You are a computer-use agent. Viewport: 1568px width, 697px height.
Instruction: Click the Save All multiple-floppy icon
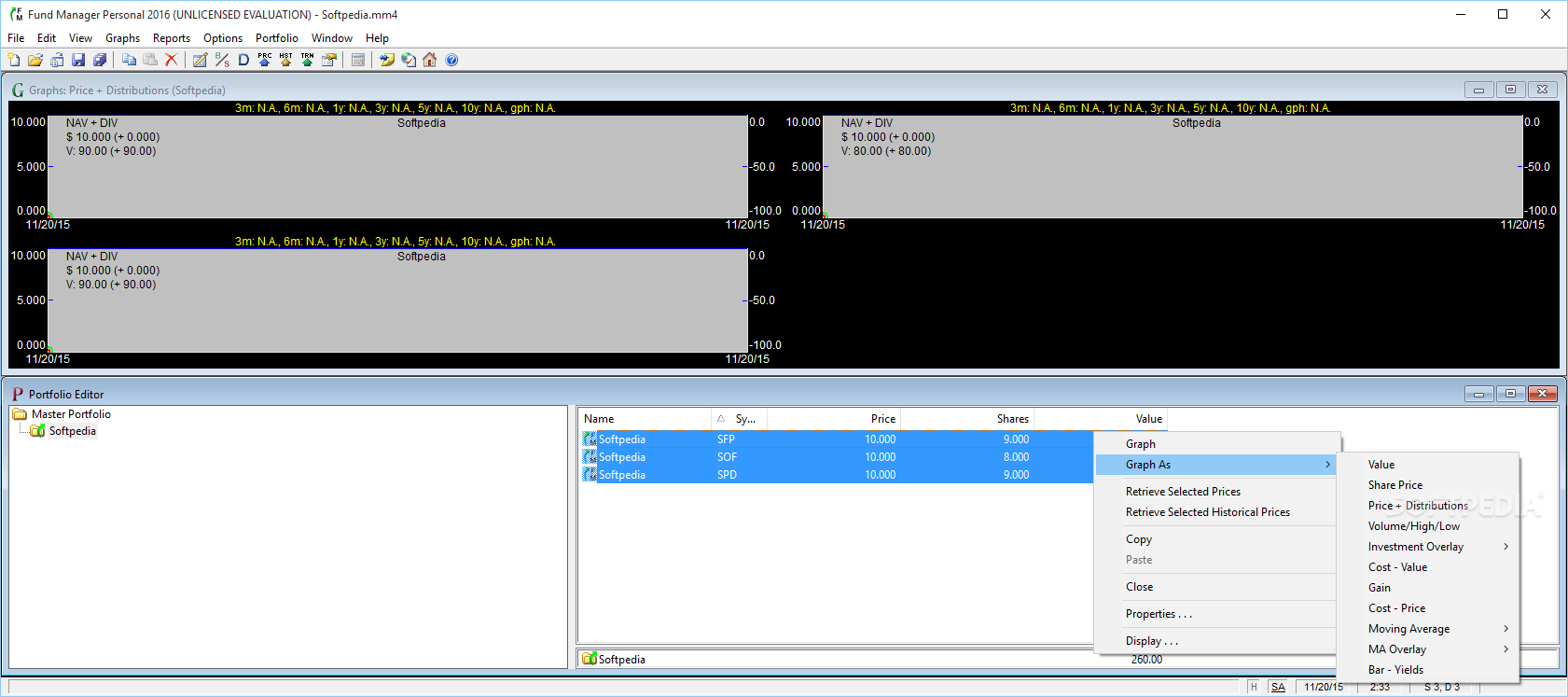pos(100,60)
